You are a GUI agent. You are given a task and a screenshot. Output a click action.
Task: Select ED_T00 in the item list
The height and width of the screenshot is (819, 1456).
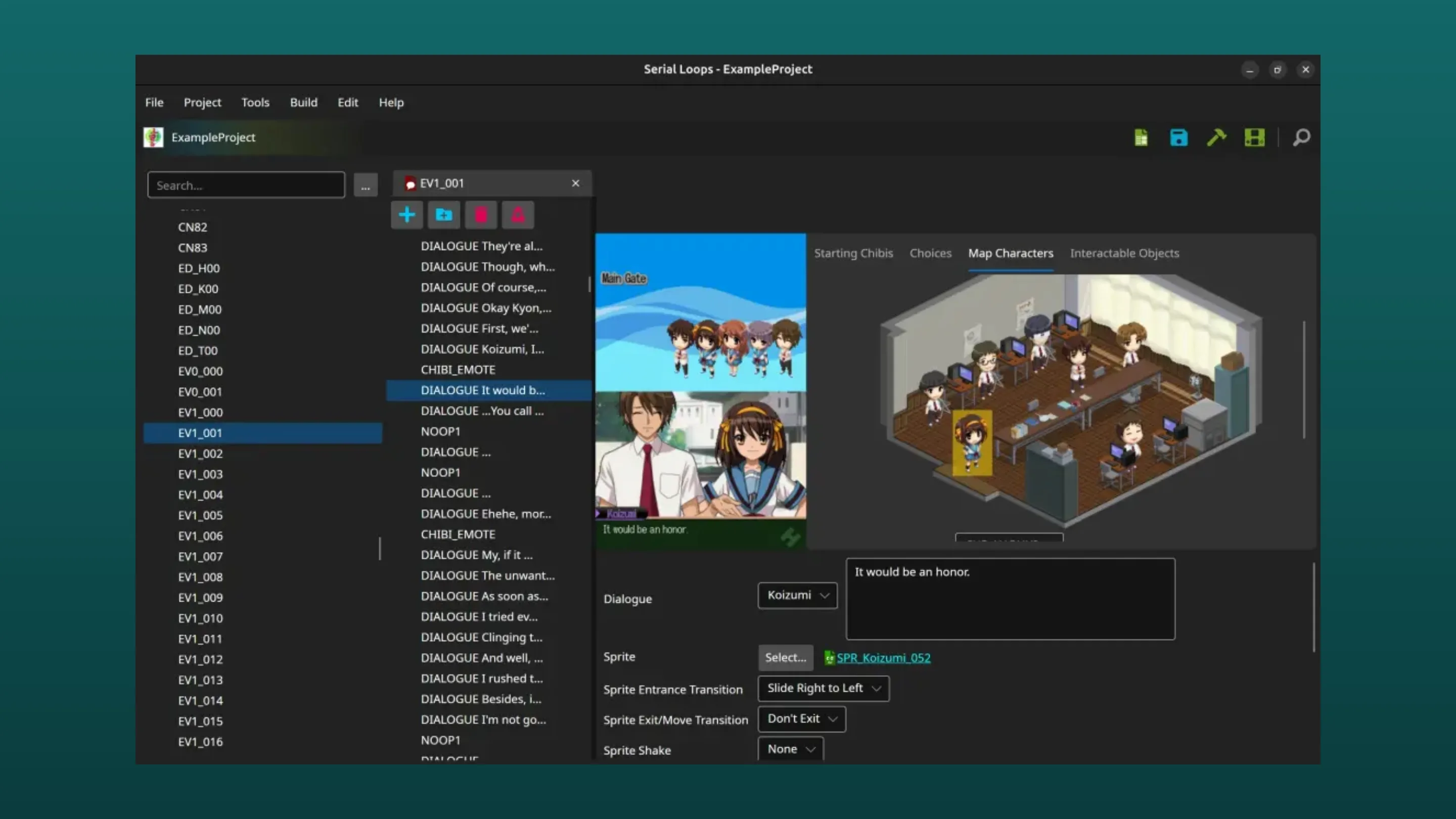coord(263,350)
